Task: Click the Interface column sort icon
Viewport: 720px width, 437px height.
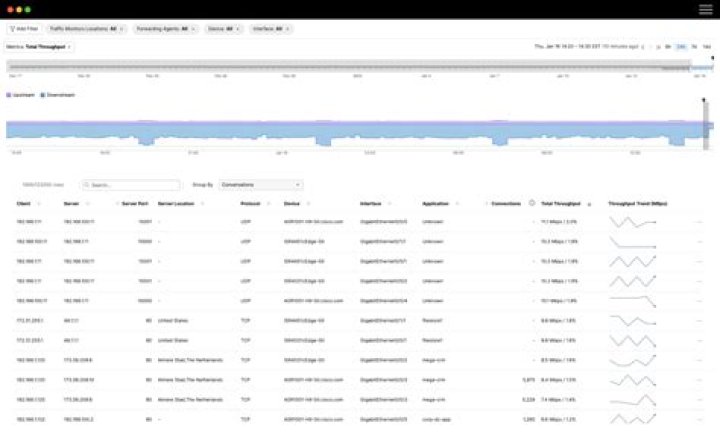Action: [389, 204]
